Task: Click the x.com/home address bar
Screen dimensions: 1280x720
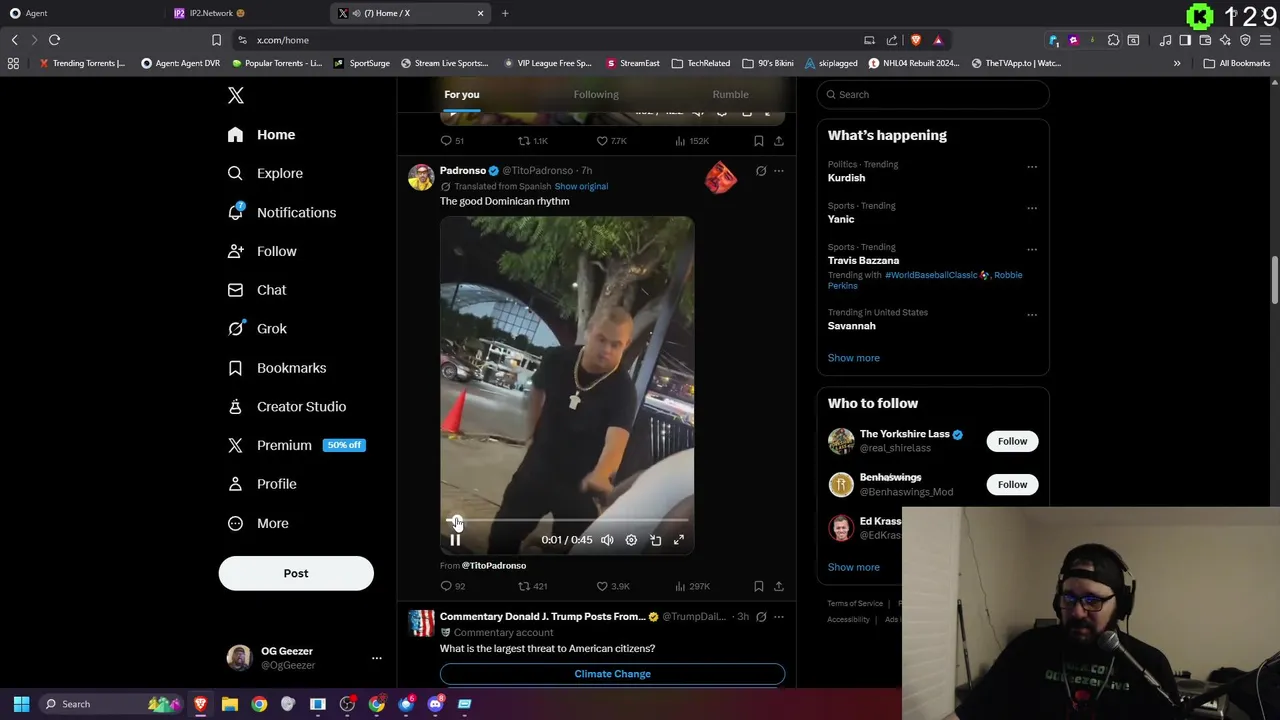Action: coord(282,40)
